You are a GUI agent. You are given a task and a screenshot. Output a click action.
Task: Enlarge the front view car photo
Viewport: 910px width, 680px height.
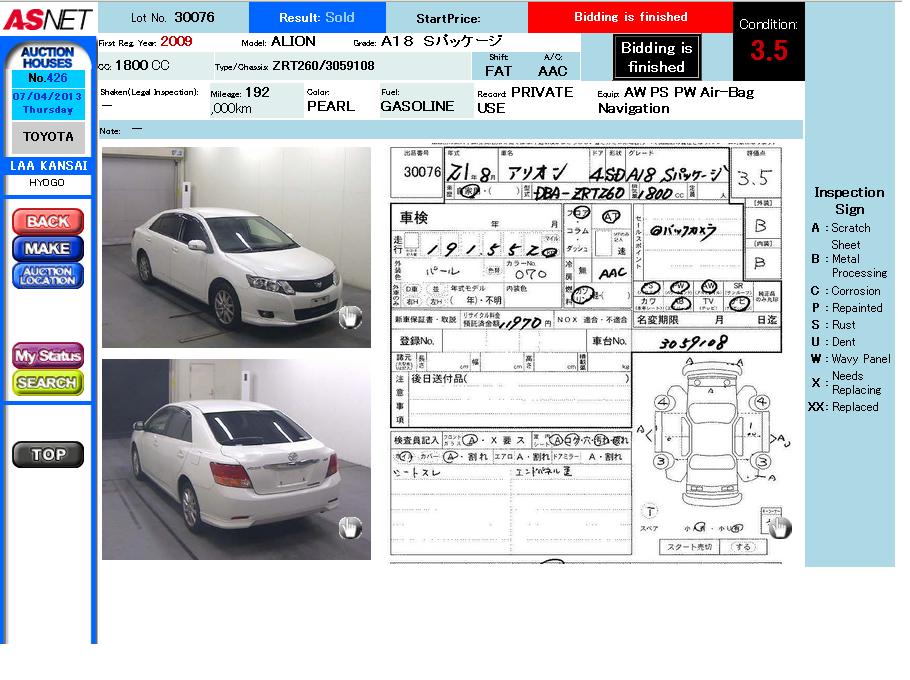coord(236,247)
